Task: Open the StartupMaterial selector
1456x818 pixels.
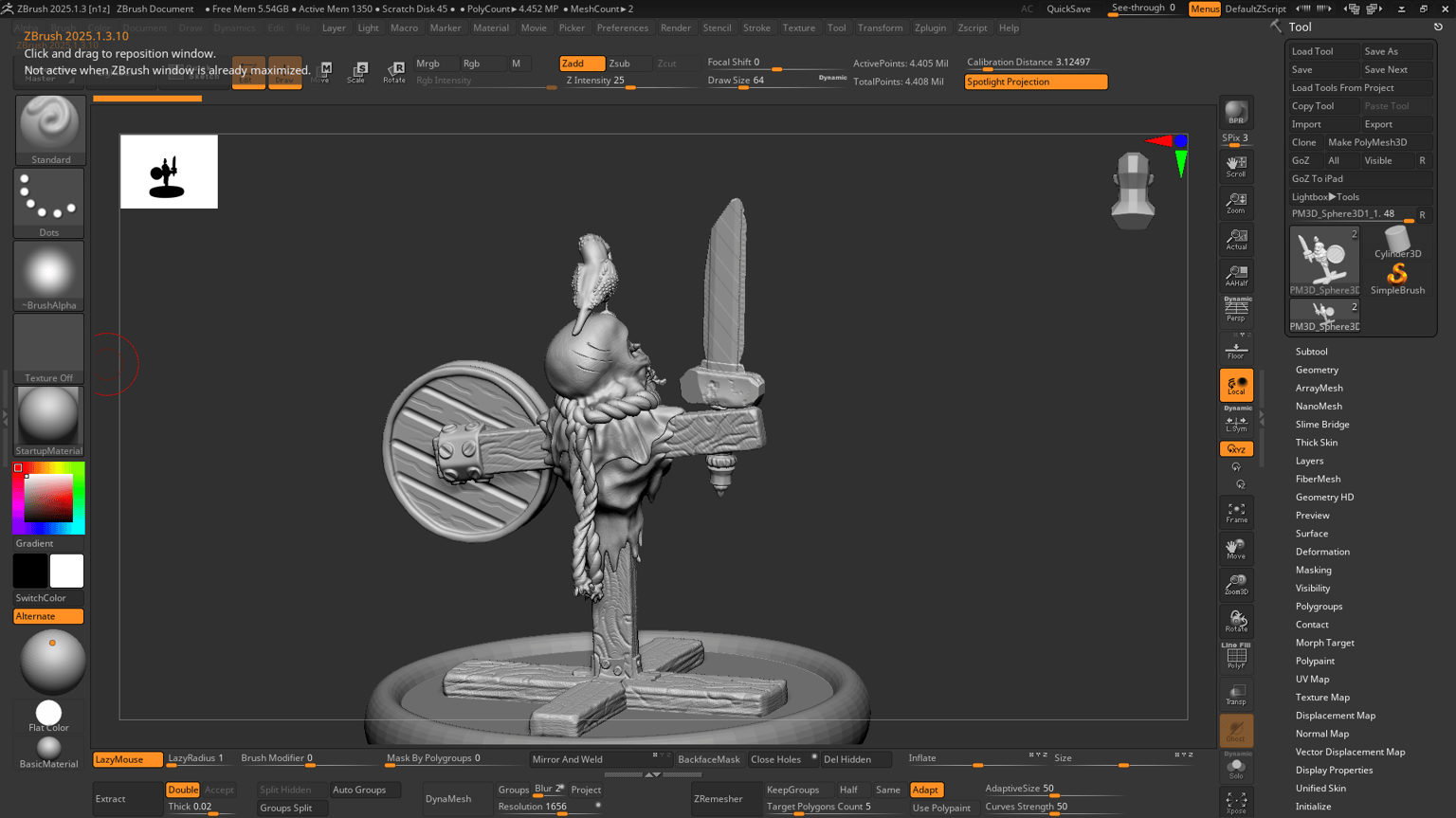Action: coord(49,422)
